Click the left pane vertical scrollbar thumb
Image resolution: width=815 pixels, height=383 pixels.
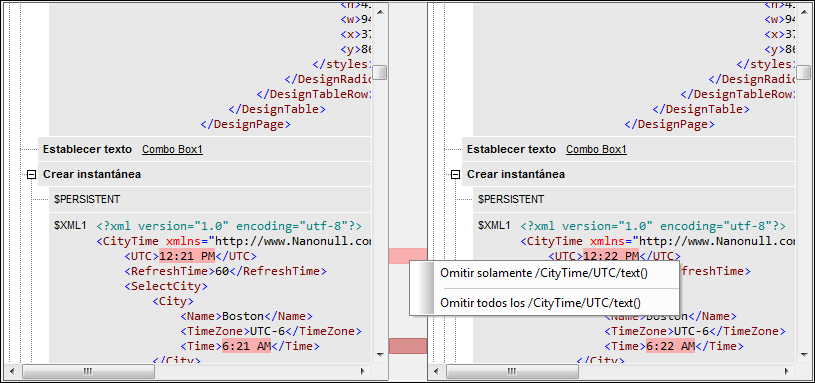(380, 72)
